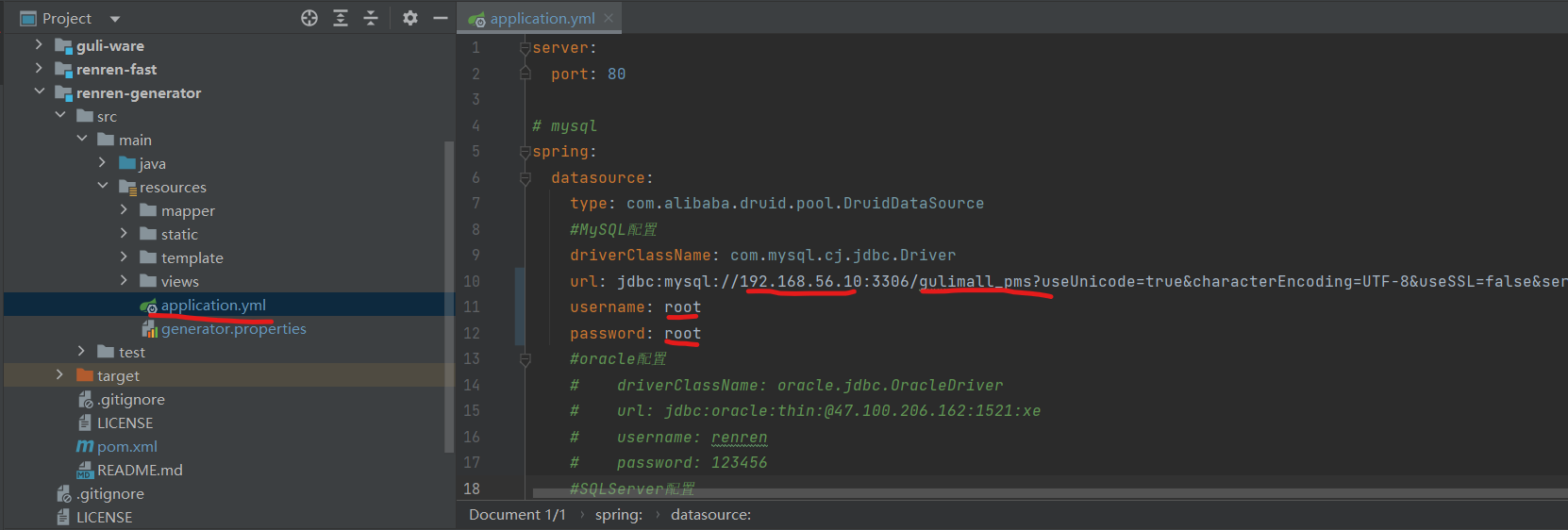
Task: Expand the template folder
Action: point(124,257)
